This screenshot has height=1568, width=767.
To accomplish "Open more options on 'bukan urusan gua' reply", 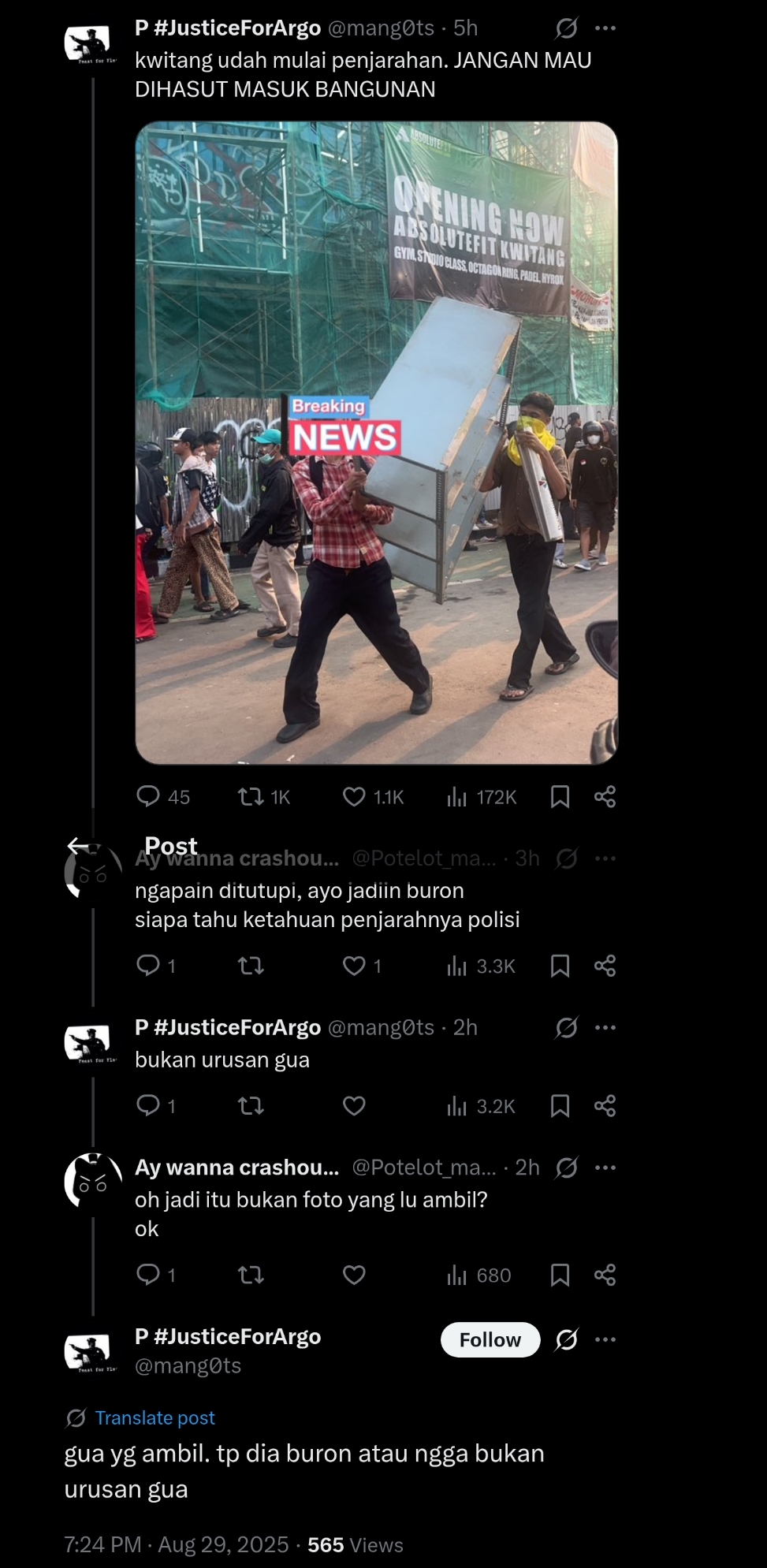I will [x=605, y=1027].
